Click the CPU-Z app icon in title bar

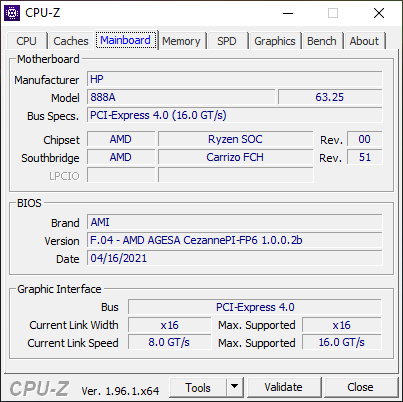[x=12, y=13]
